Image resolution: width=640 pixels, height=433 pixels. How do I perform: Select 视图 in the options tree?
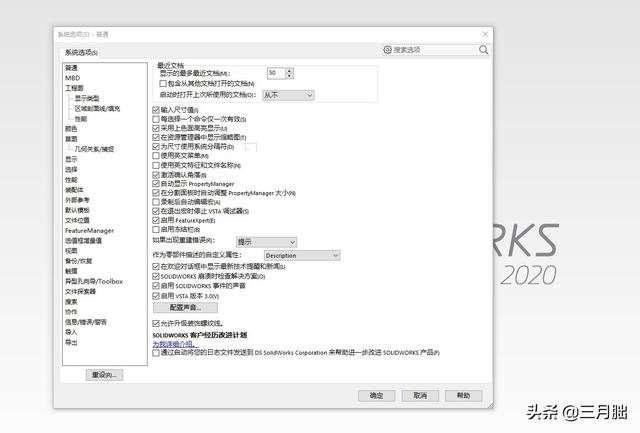point(71,251)
